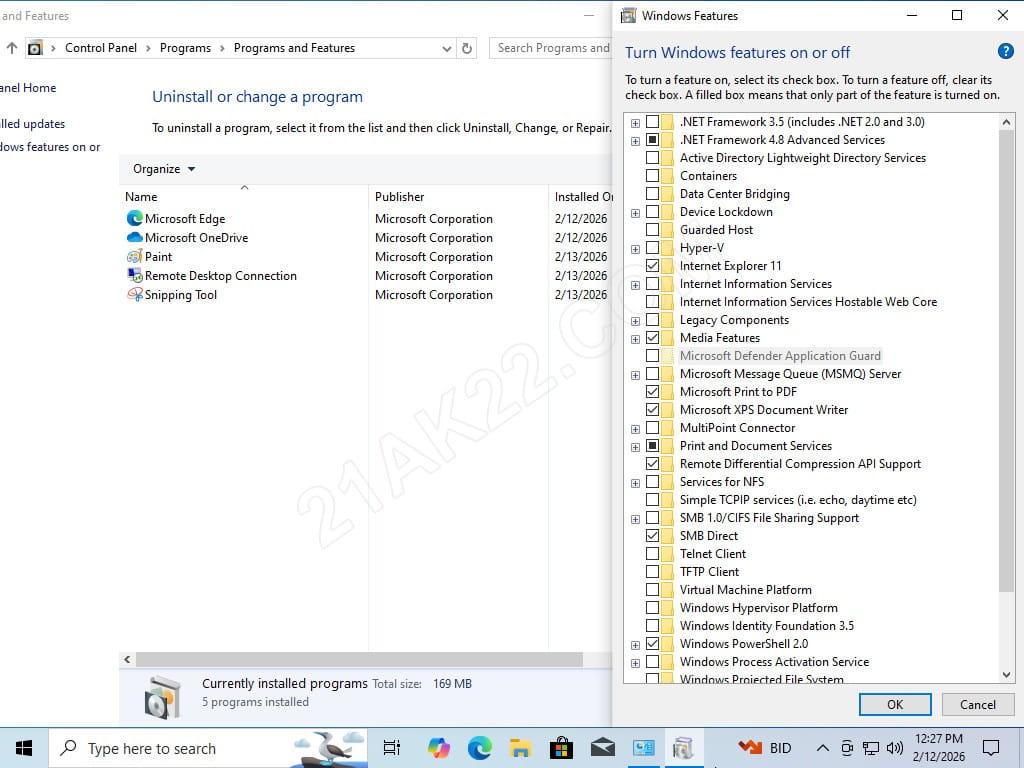Check the Virtual Machine Platform checkbox
This screenshot has width=1024, height=768.
tap(652, 590)
